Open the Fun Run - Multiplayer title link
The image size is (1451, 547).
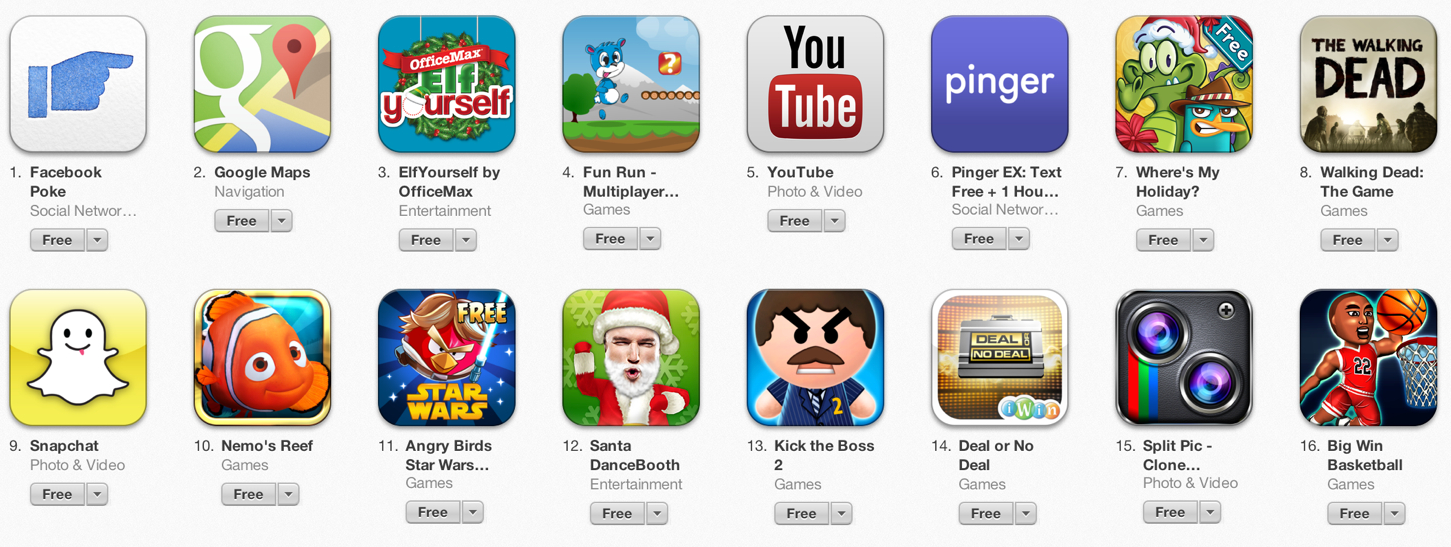[631, 182]
